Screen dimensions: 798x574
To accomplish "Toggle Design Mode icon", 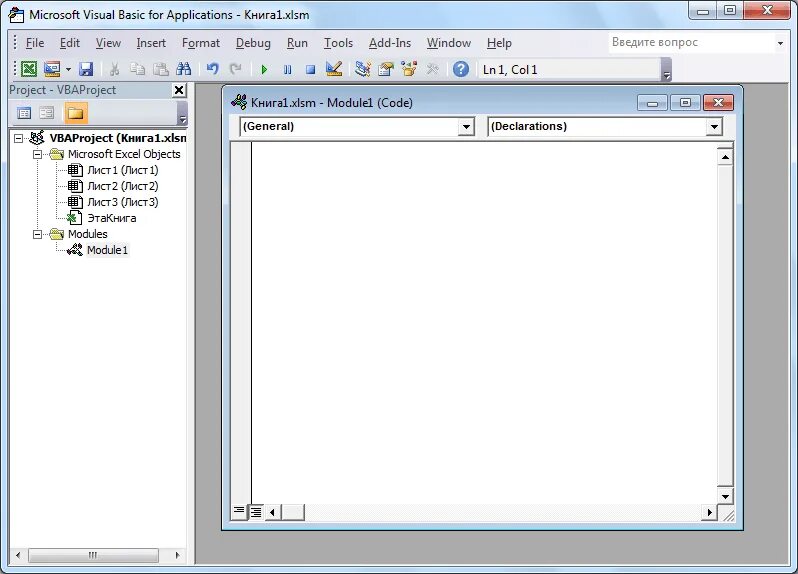I will pos(334,69).
